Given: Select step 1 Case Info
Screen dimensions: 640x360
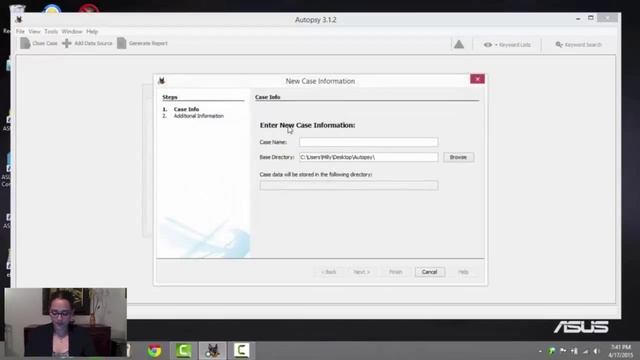Looking at the screenshot, I should 186,109.
